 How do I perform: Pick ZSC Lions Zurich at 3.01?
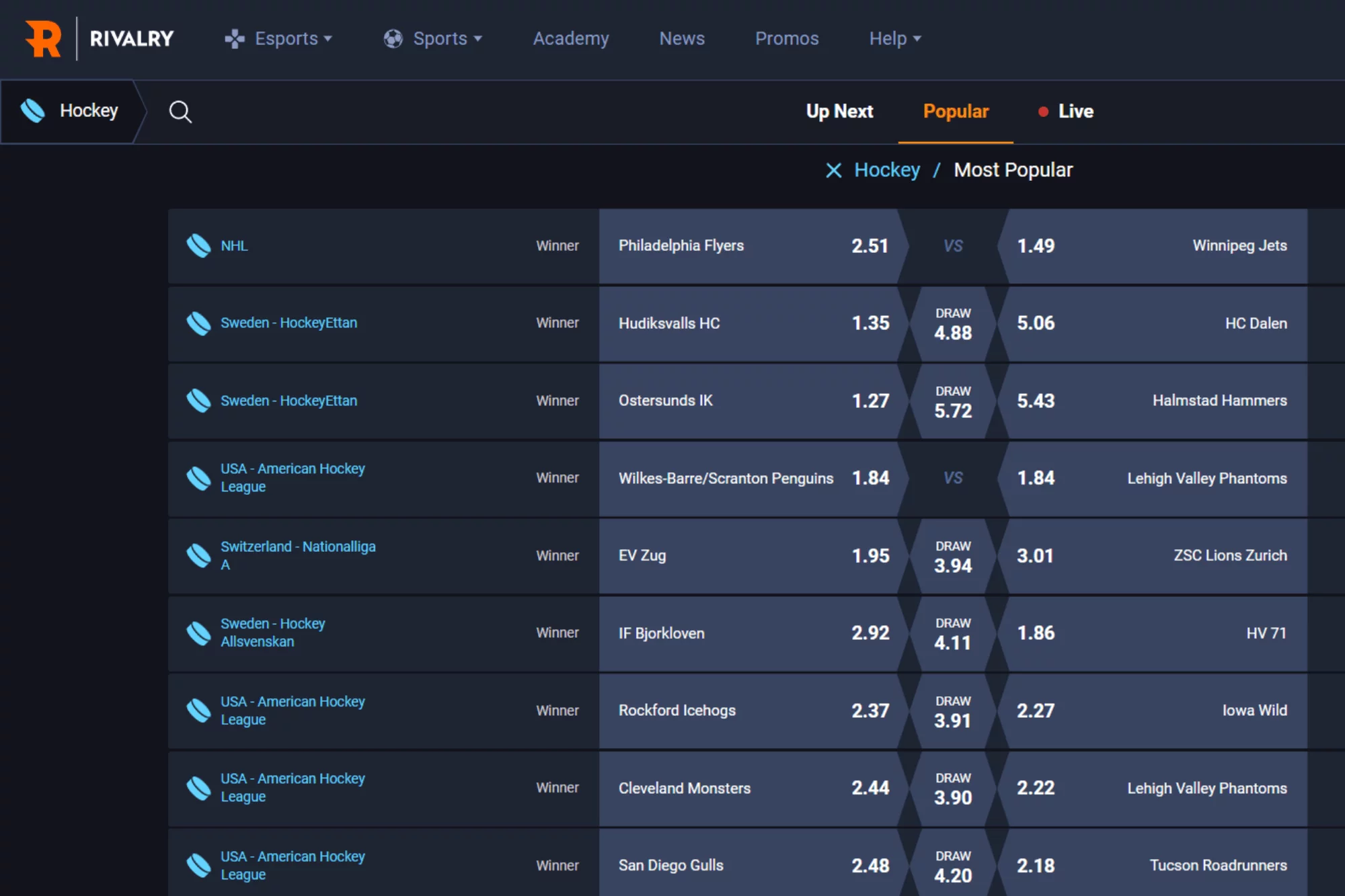(x=1153, y=556)
